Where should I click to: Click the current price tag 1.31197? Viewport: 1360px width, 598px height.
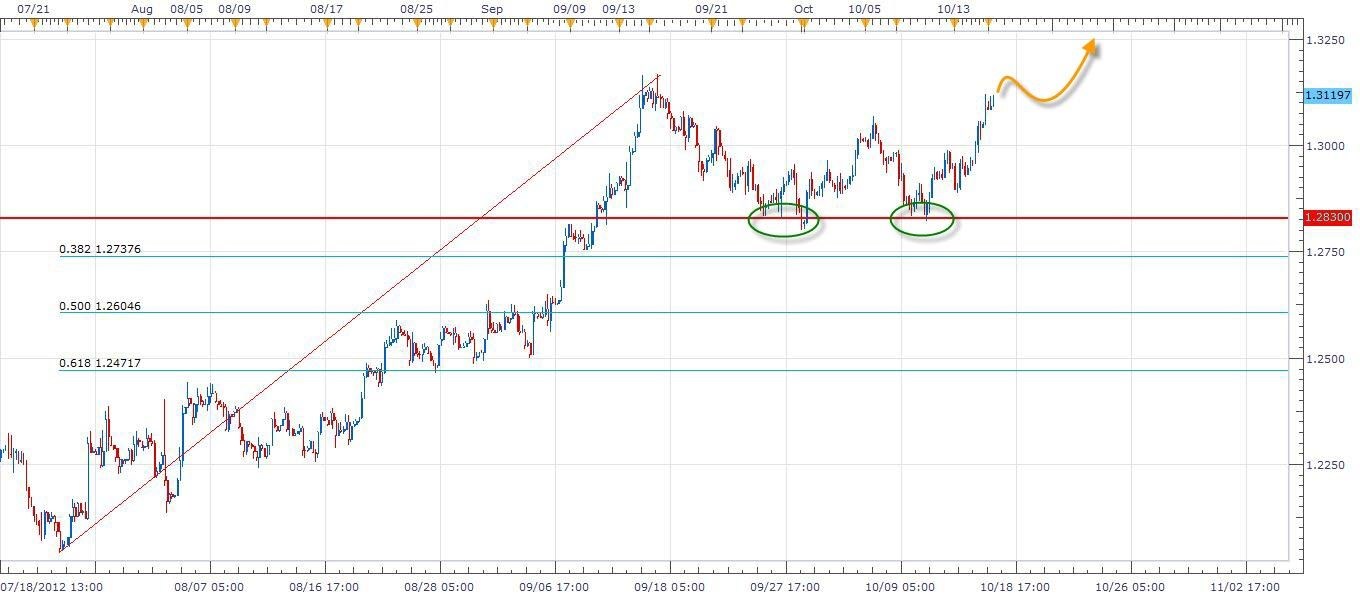click(x=1328, y=94)
